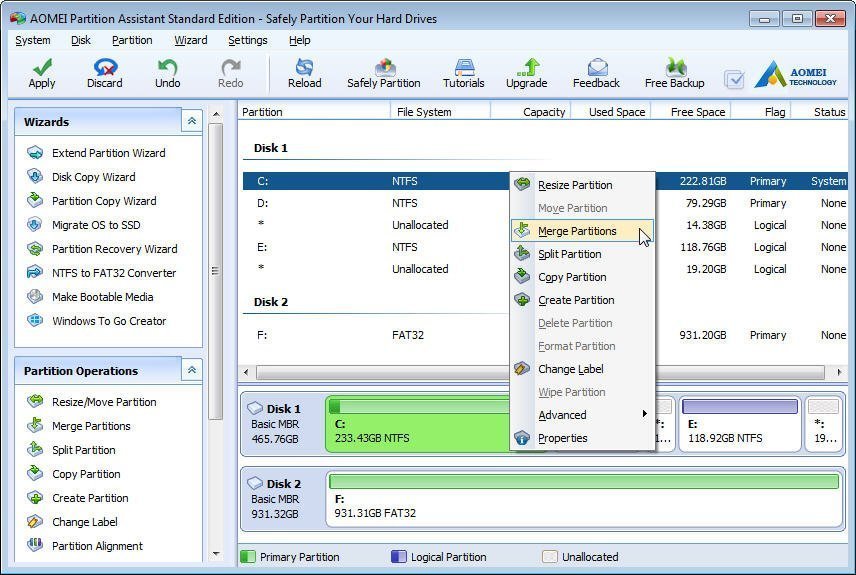
Task: Open the Disk menu
Action: 81,40
